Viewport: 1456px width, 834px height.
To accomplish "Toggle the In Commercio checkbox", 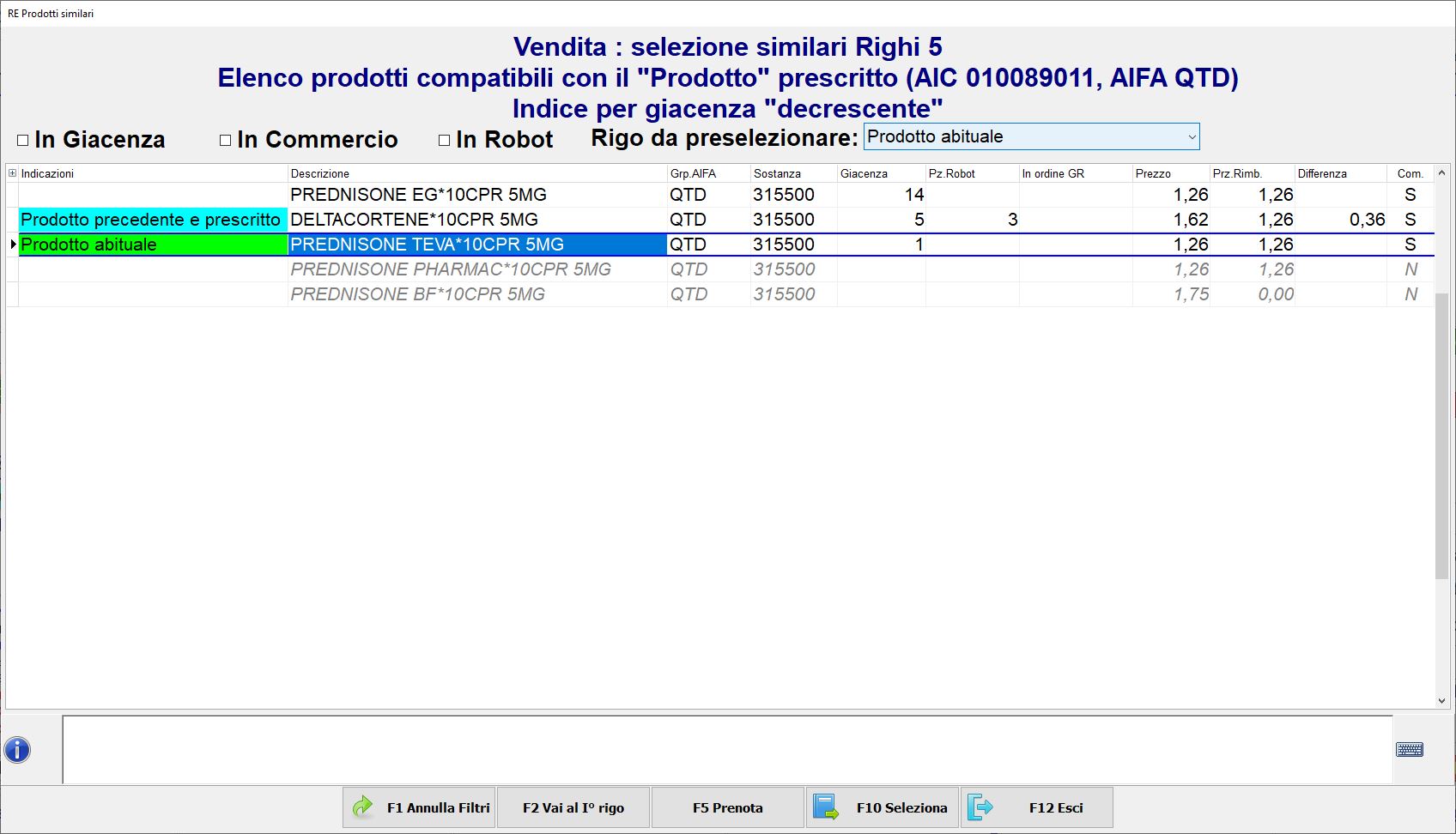I will [226, 140].
